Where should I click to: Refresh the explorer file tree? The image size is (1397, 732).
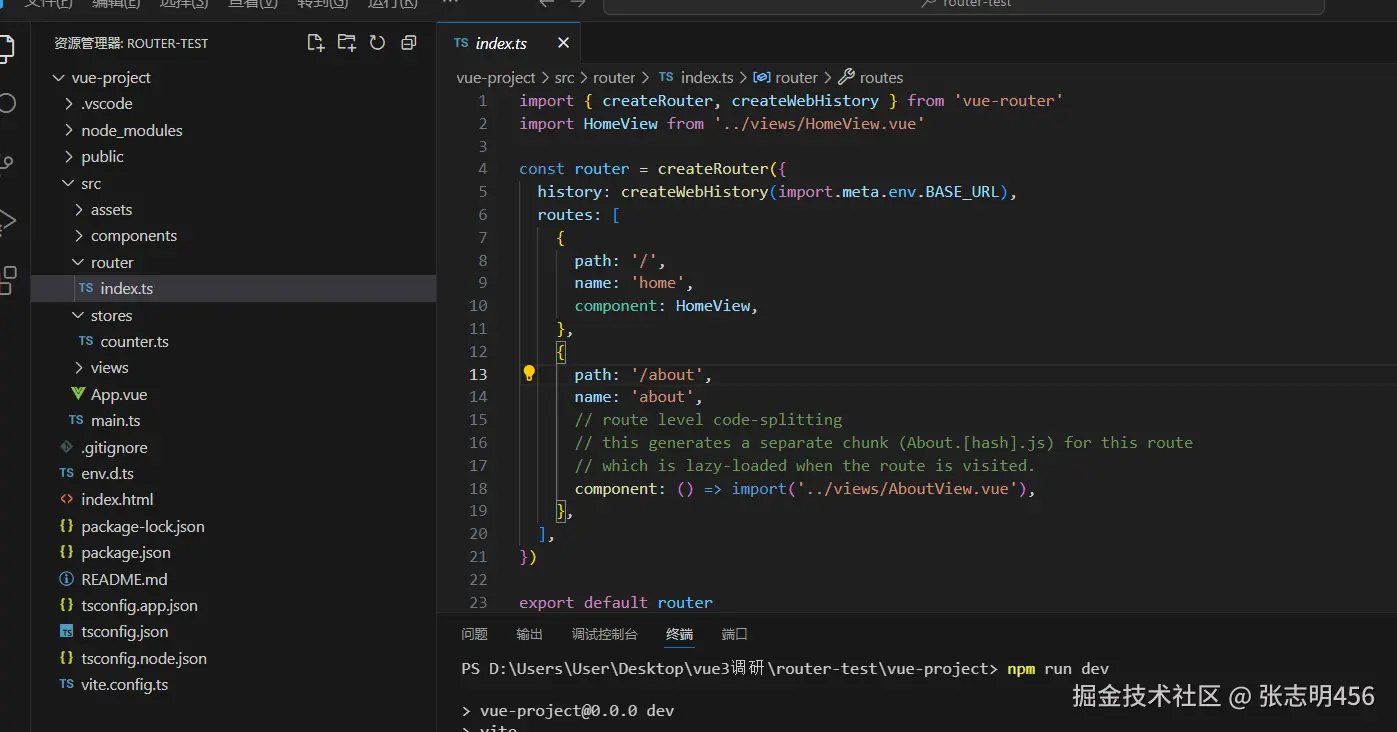pos(377,43)
